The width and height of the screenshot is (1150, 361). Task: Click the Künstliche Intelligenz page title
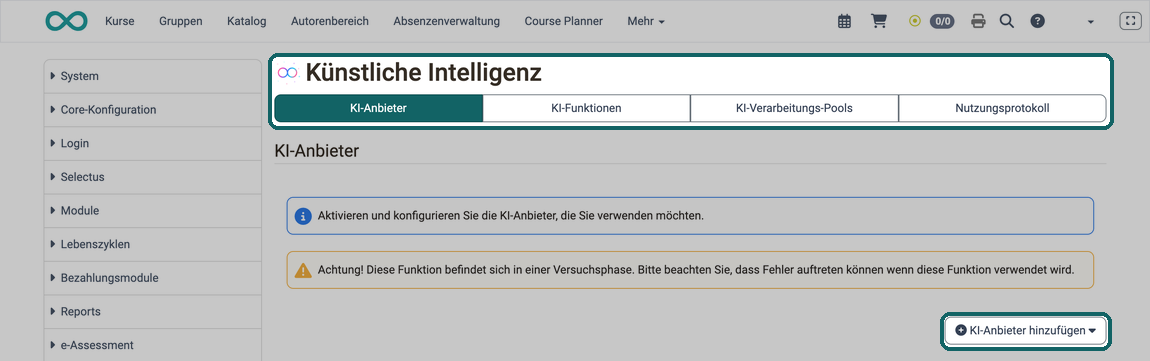pyautogui.click(x=424, y=73)
